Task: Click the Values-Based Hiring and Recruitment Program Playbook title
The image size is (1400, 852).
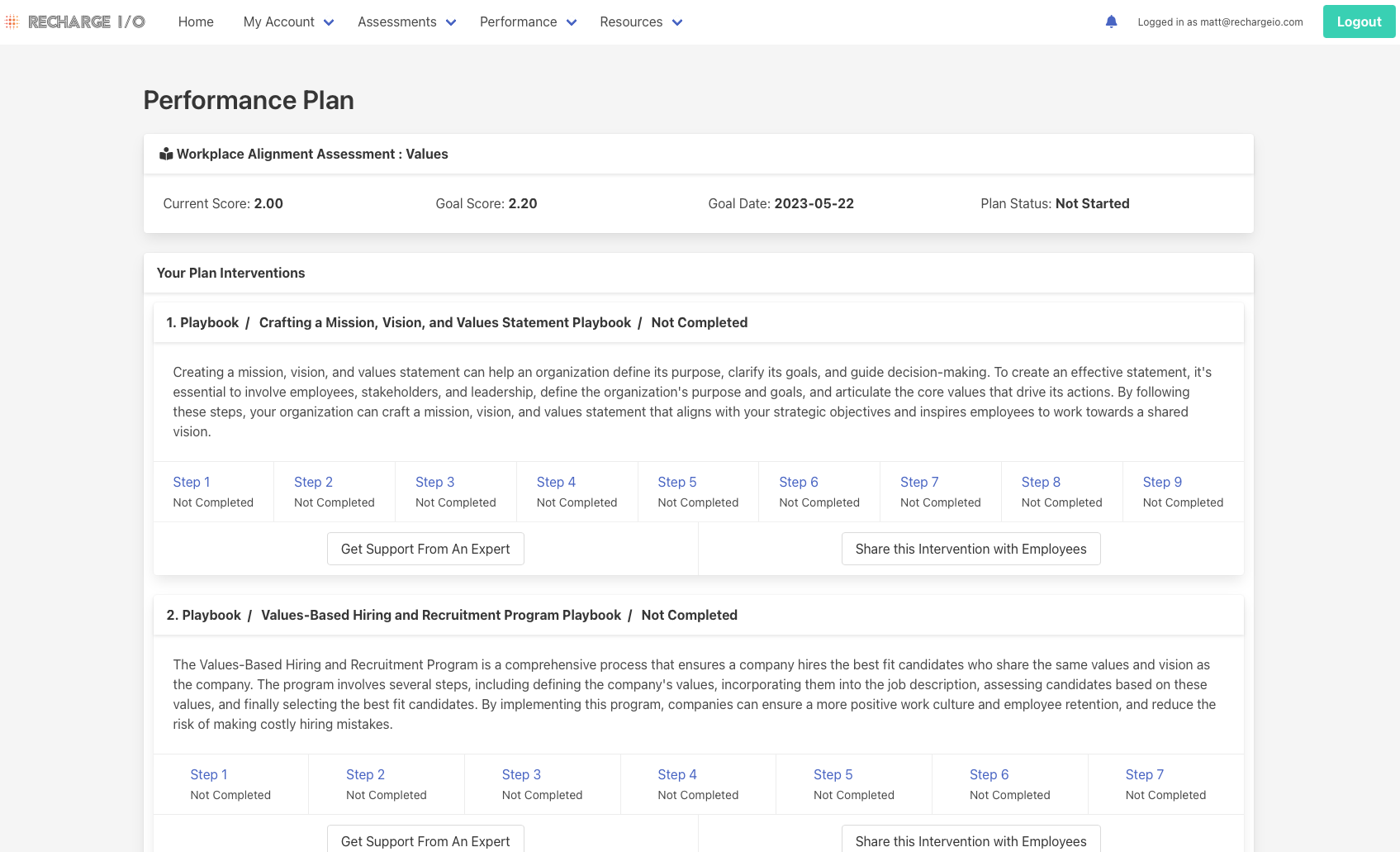Action: tap(441, 615)
